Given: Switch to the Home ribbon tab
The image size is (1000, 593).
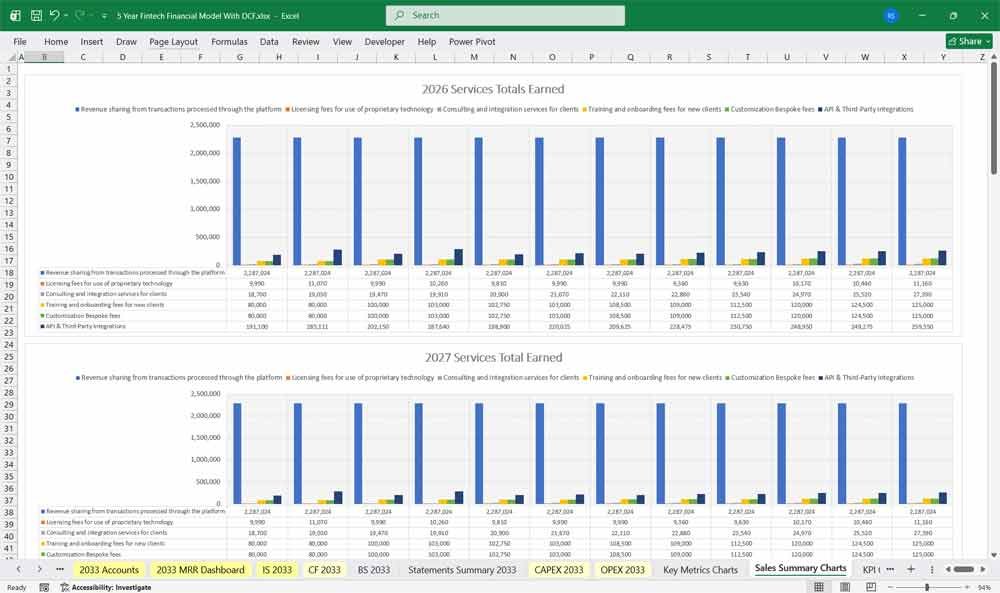Looking at the screenshot, I should pyautogui.click(x=56, y=41).
